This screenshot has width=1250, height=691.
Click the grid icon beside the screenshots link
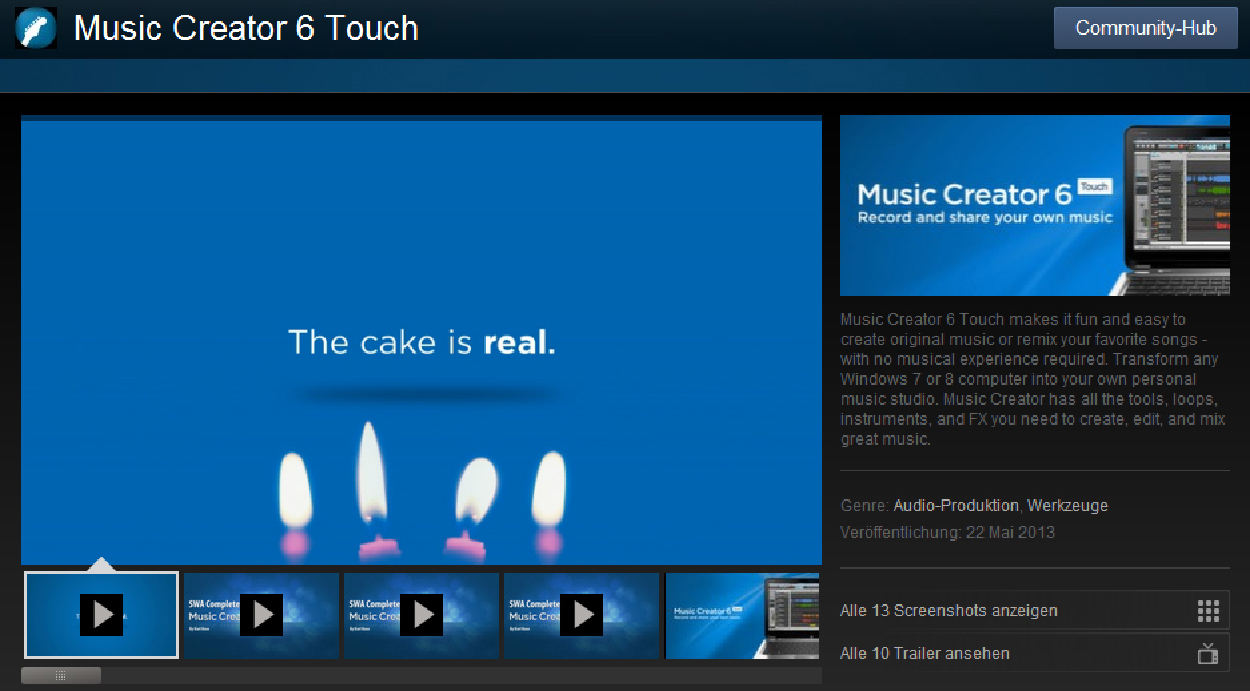1207,611
